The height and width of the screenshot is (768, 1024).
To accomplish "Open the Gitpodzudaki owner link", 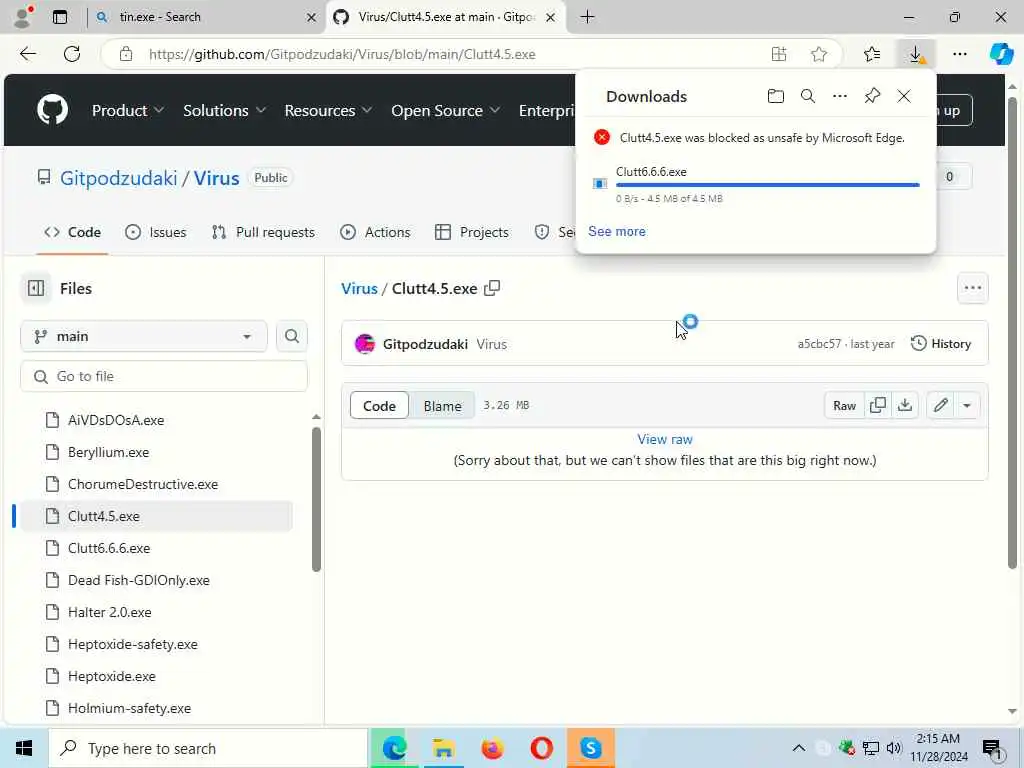I will coord(119,178).
